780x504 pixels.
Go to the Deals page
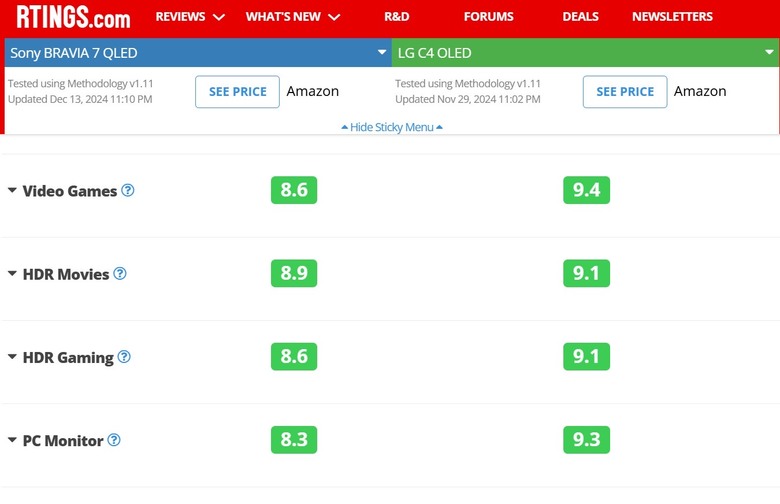point(581,17)
